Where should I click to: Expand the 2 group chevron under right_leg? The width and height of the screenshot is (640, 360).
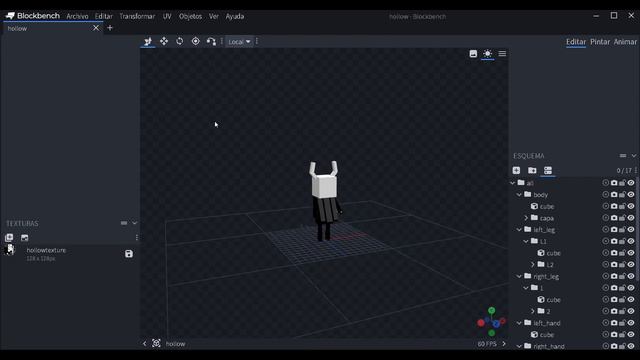tap(533, 311)
